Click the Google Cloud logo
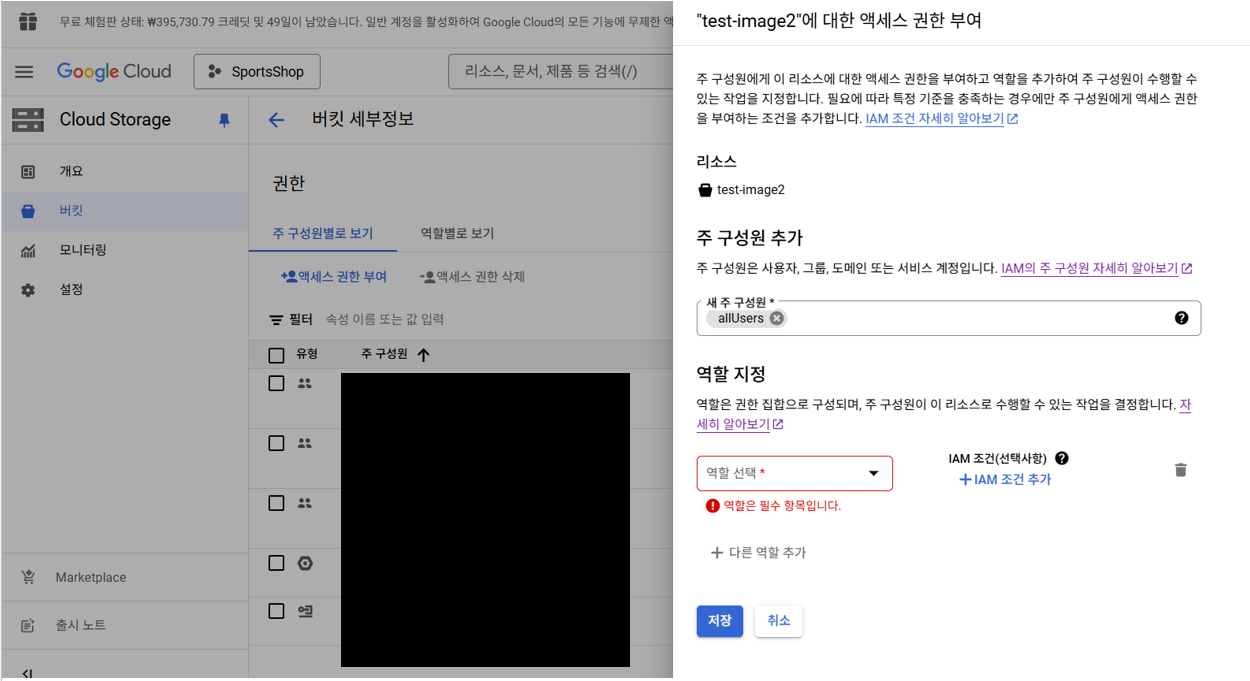 (x=114, y=72)
